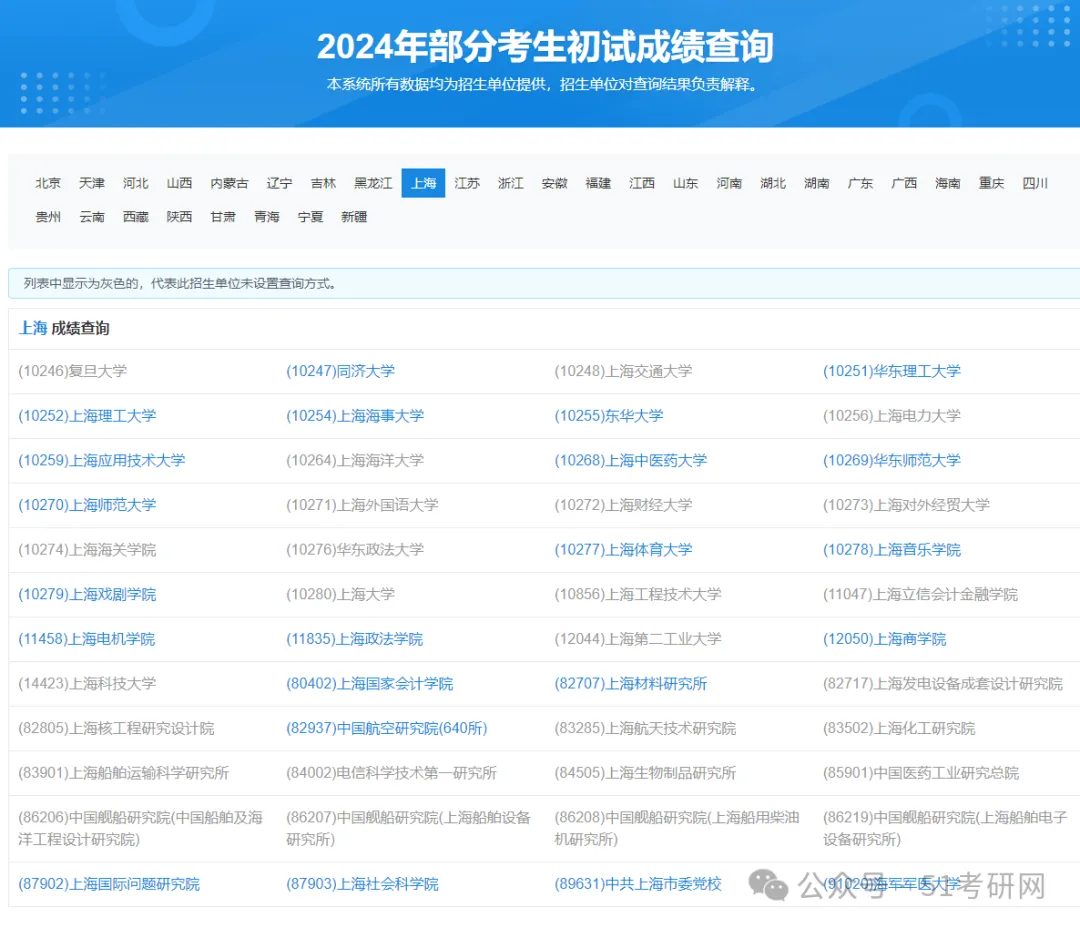Viewport: 1080px width, 928px height.
Task: Click the grayed (10280)上海大学 entry
Action: tap(340, 595)
